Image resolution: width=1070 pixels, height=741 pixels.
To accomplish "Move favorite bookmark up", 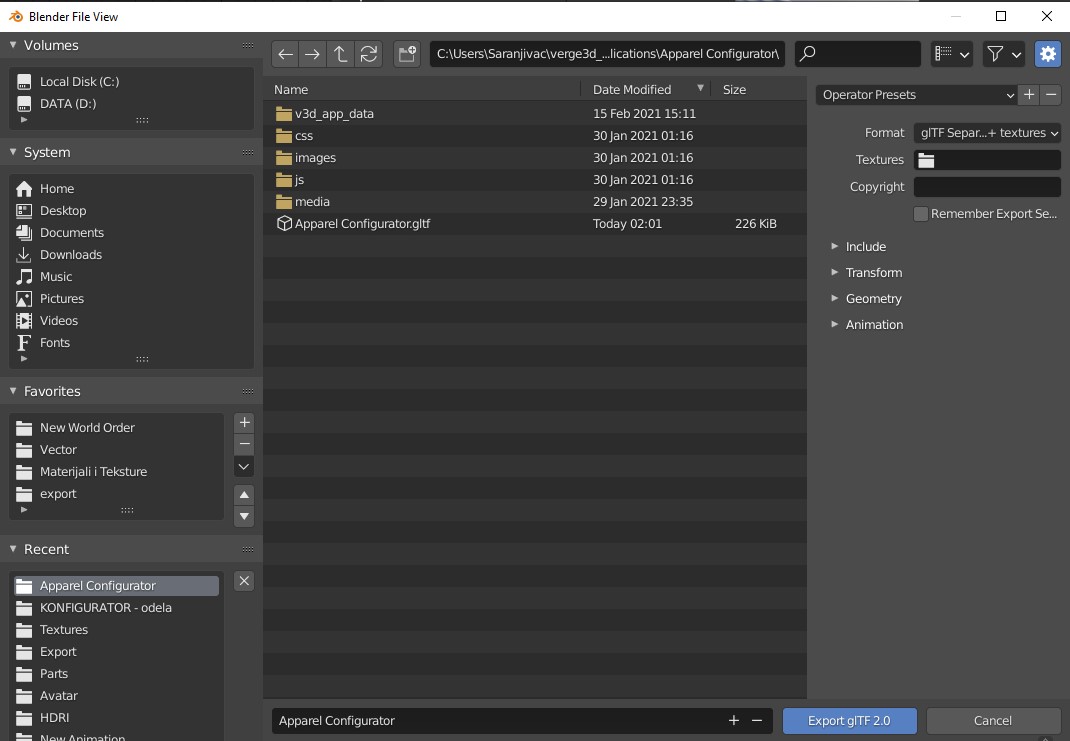I will click(244, 495).
